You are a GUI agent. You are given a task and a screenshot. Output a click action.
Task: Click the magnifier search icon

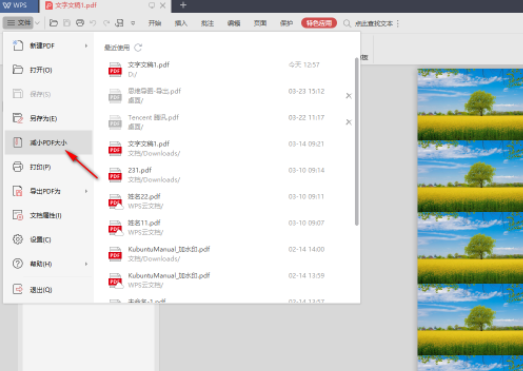[347, 23]
